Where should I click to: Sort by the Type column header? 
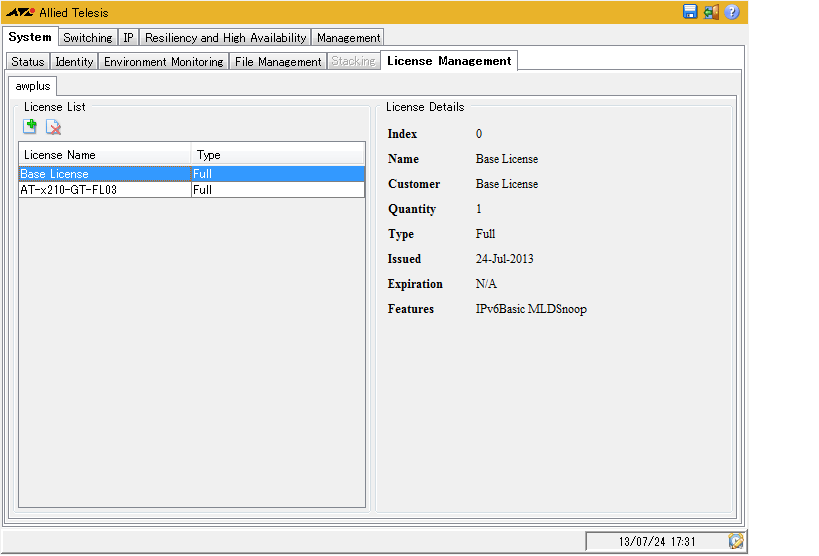[x=277, y=155]
